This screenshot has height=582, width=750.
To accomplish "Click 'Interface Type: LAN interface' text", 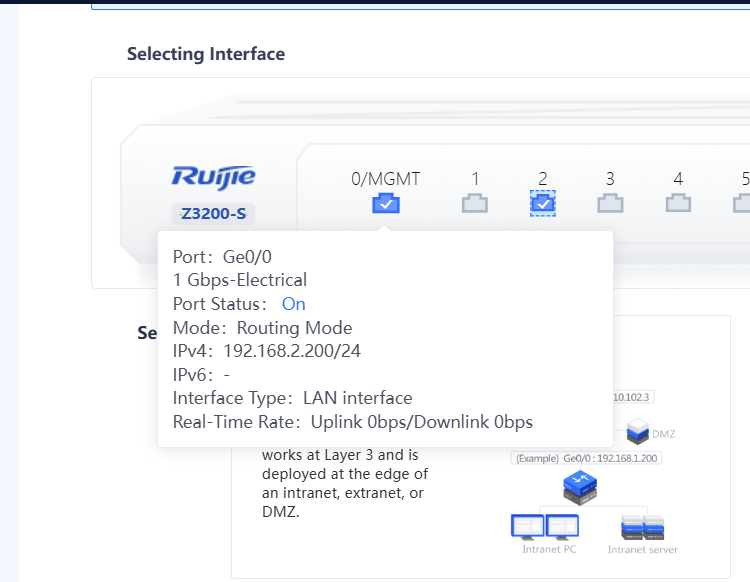I will 292,398.
